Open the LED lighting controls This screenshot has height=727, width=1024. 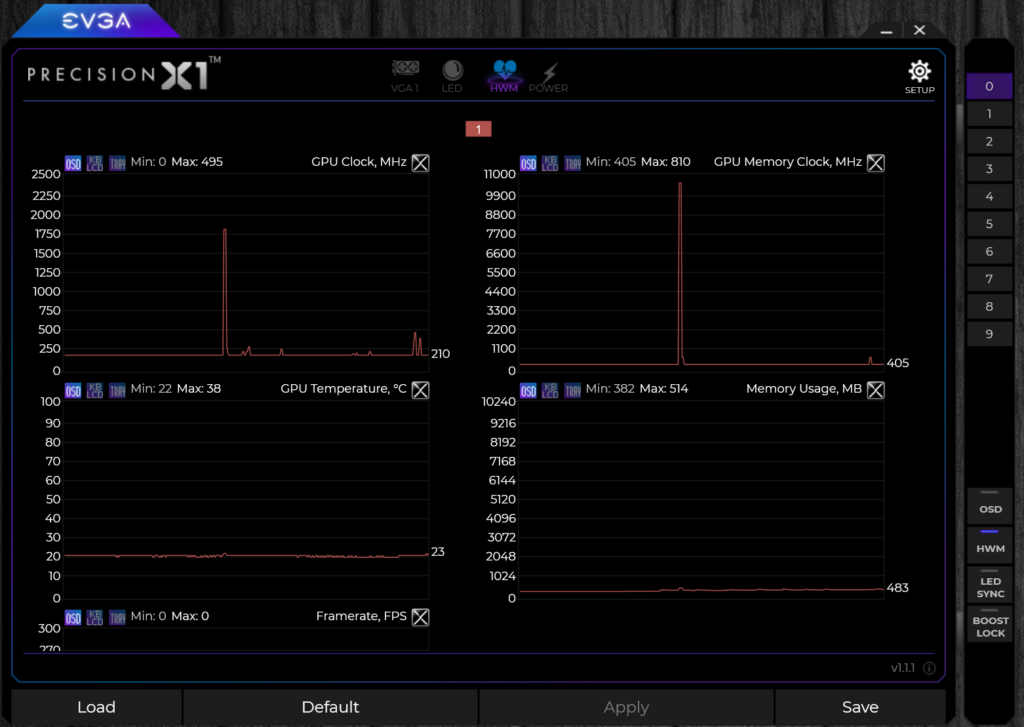pyautogui.click(x=452, y=75)
